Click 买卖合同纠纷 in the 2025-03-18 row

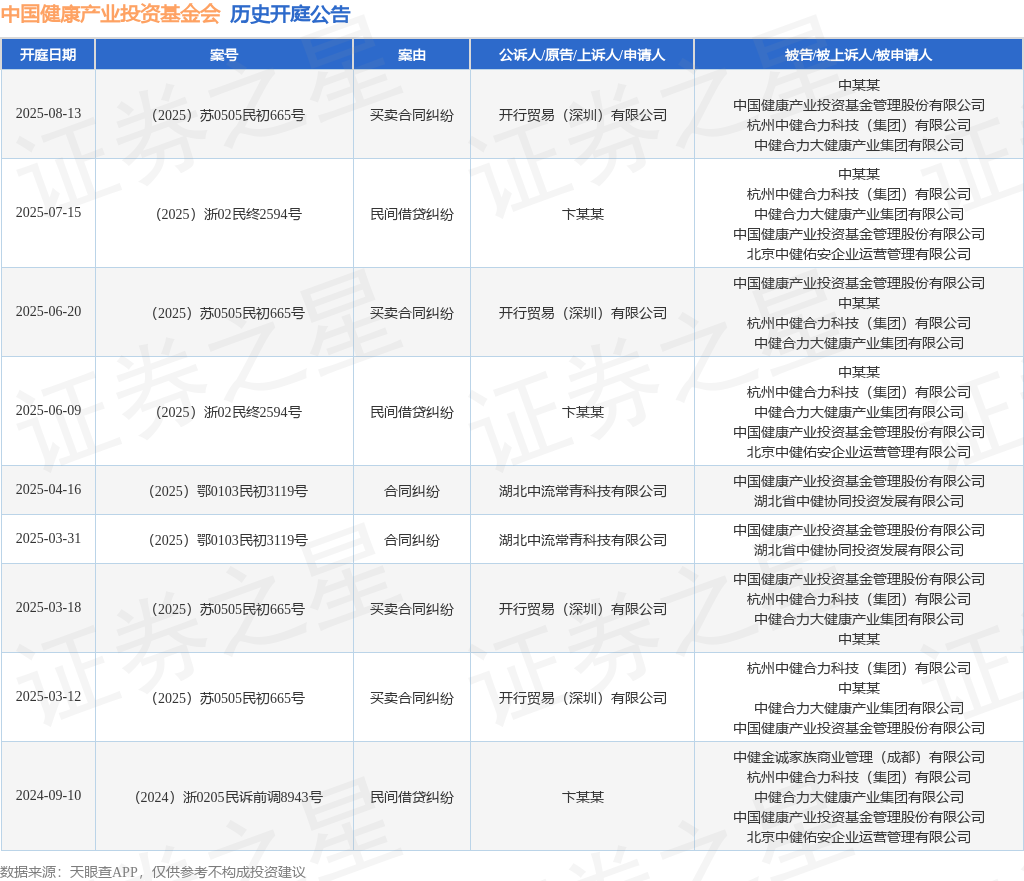411,609
